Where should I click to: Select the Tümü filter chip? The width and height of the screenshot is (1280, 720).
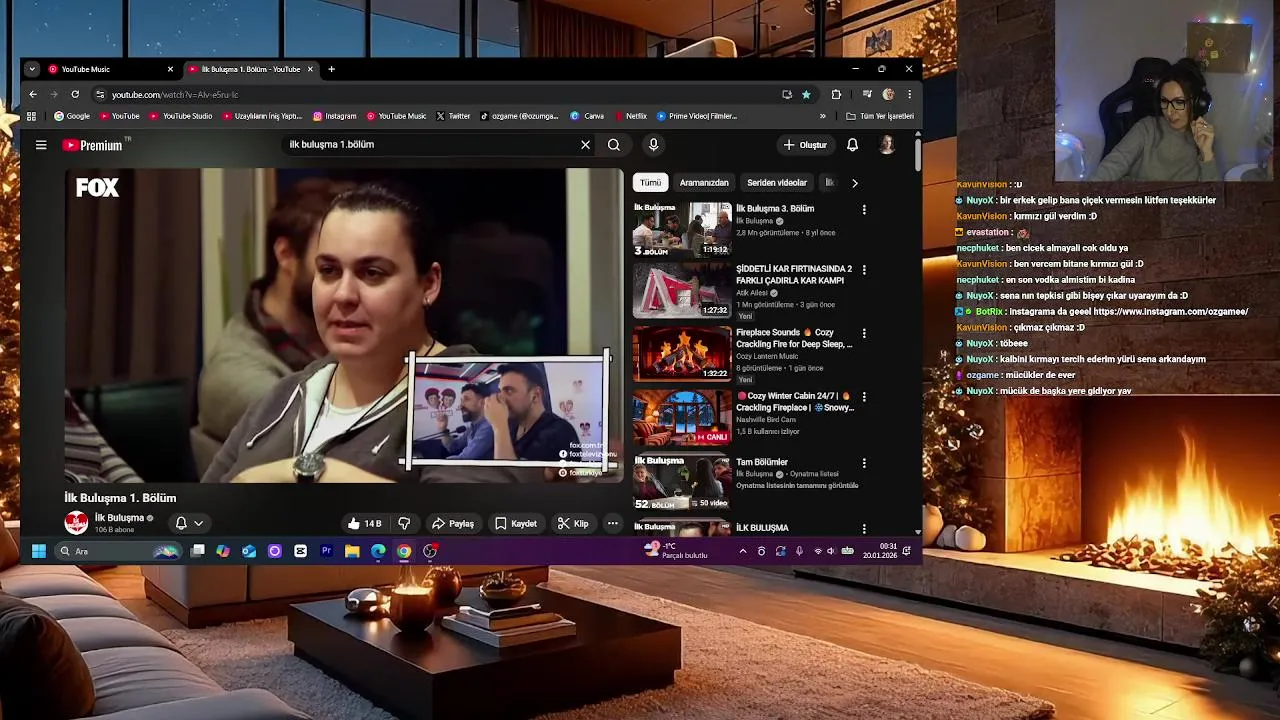[x=651, y=183]
